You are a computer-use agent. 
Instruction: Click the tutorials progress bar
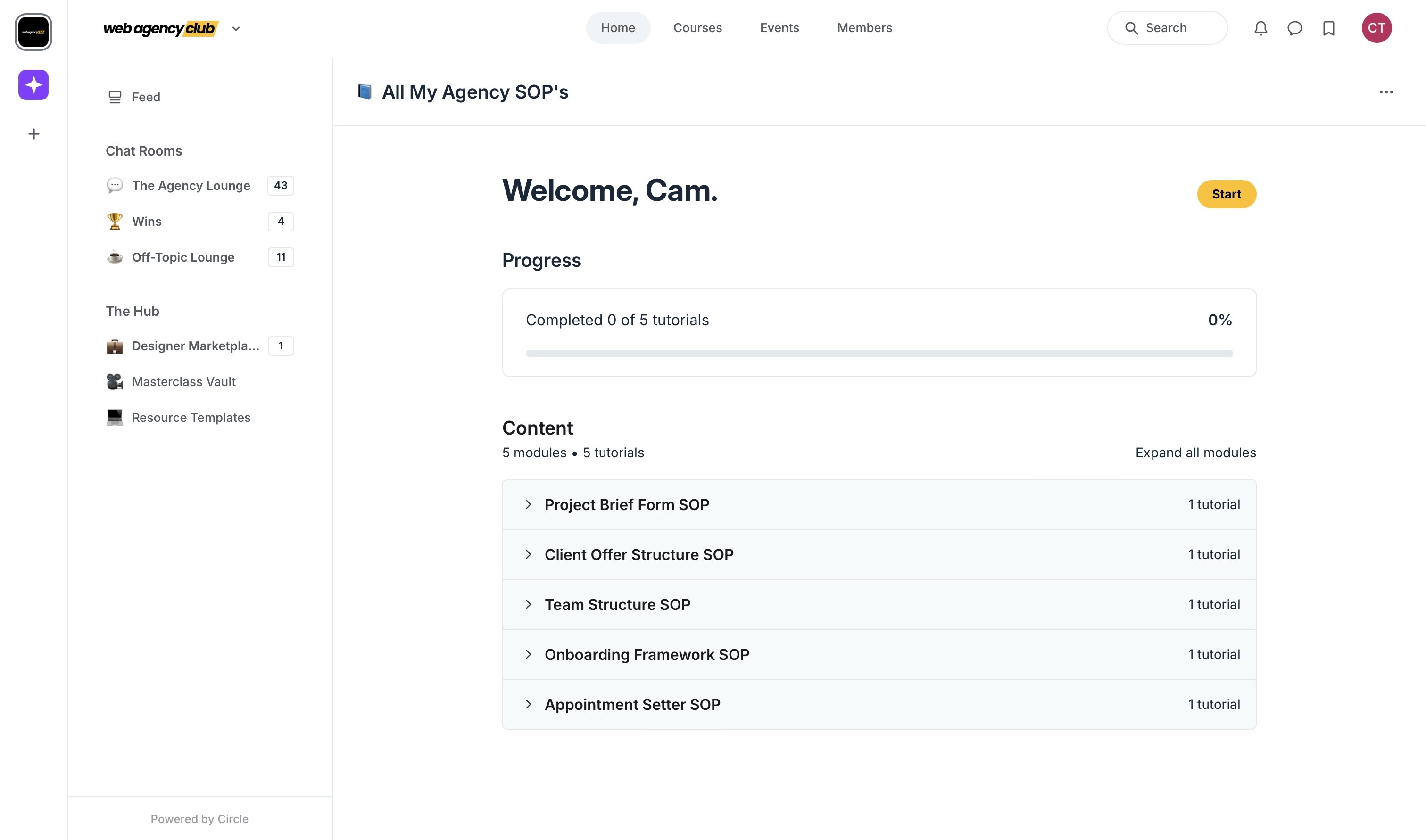coord(879,354)
